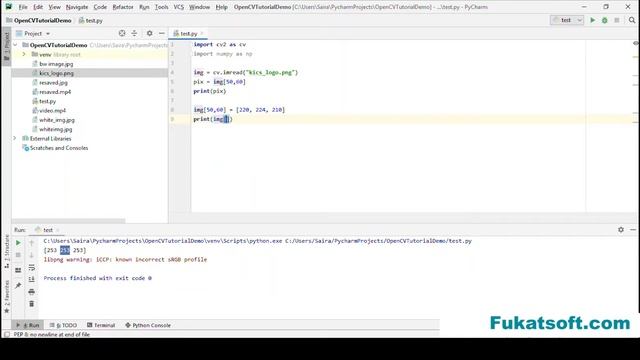The width and height of the screenshot is (640, 360).
Task: Open Run panel settings gear
Action: pyautogui.click(x=621, y=230)
